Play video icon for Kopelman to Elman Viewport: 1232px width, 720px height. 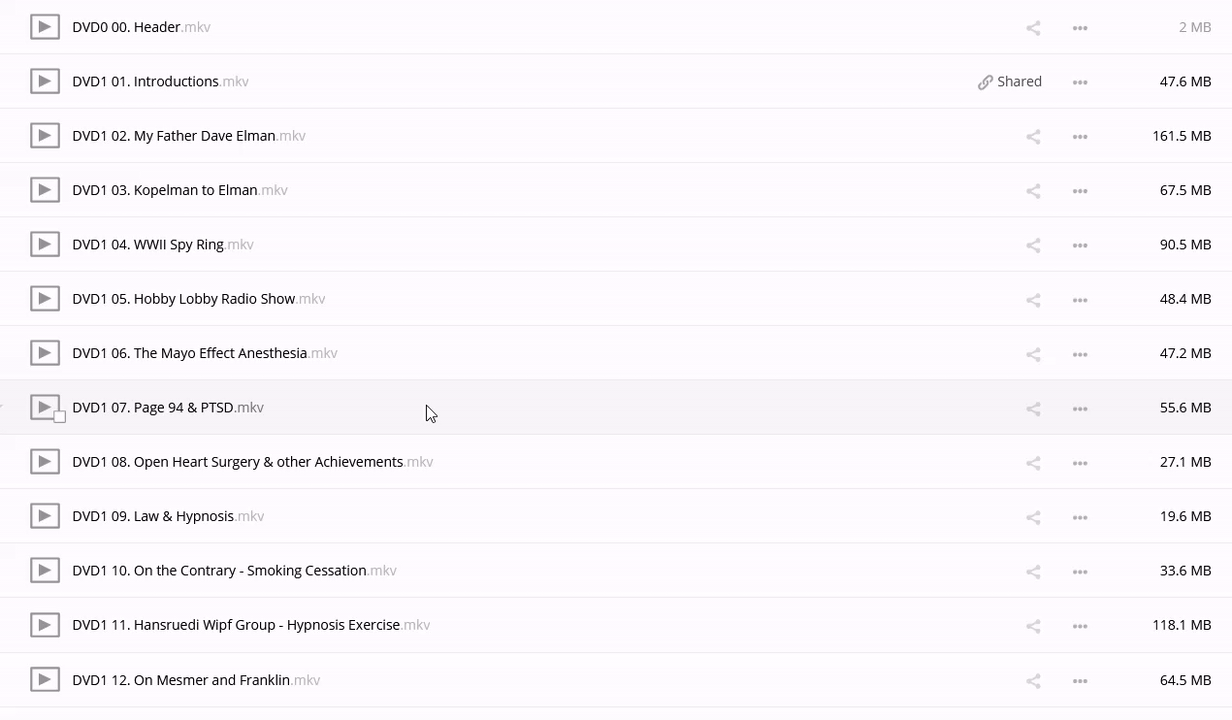(44, 190)
